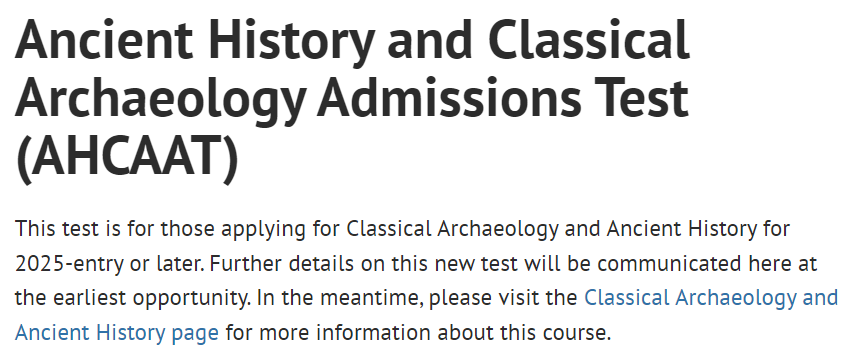The image size is (859, 364).
Task: Click the 'earliest opportunity' phrase
Action: (x=152, y=299)
